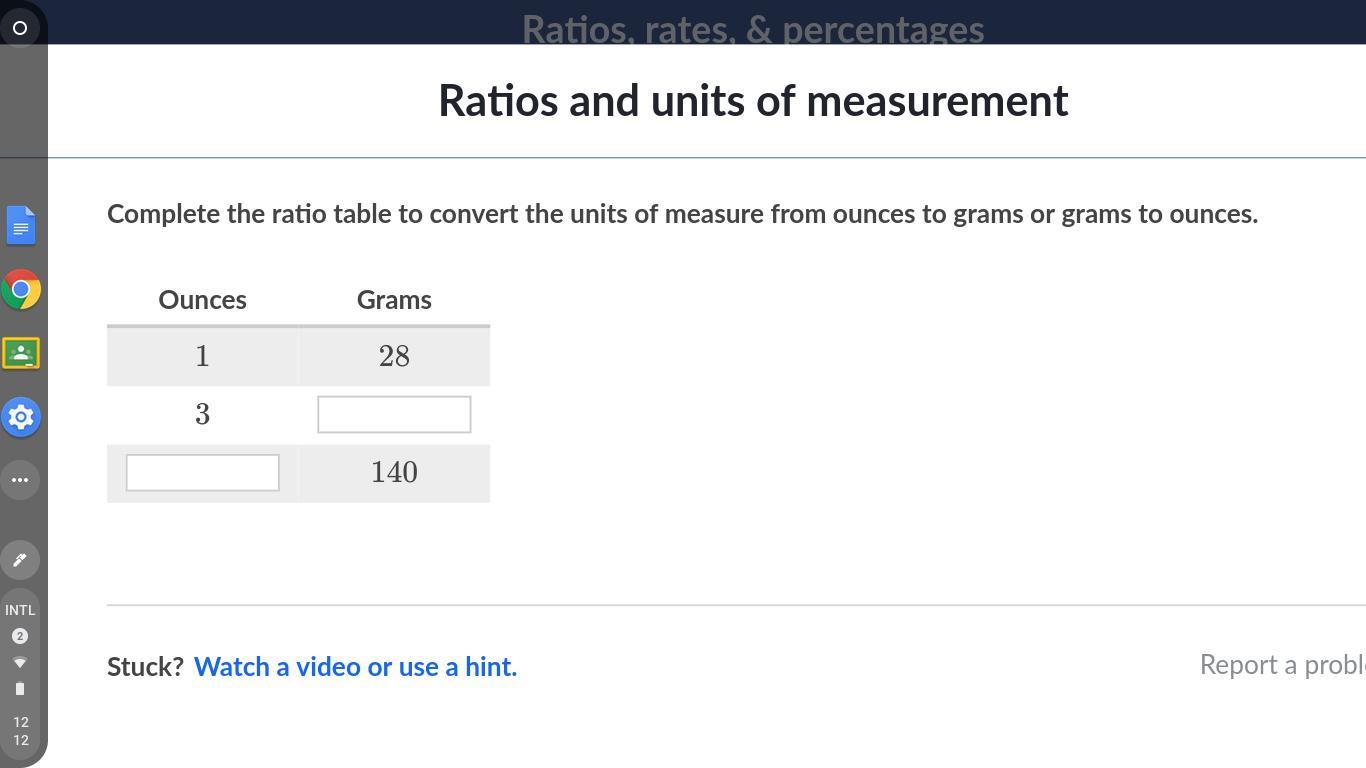This screenshot has width=1366, height=768.
Task: Click 'Watch a video or use a hint' link
Action: (355, 667)
